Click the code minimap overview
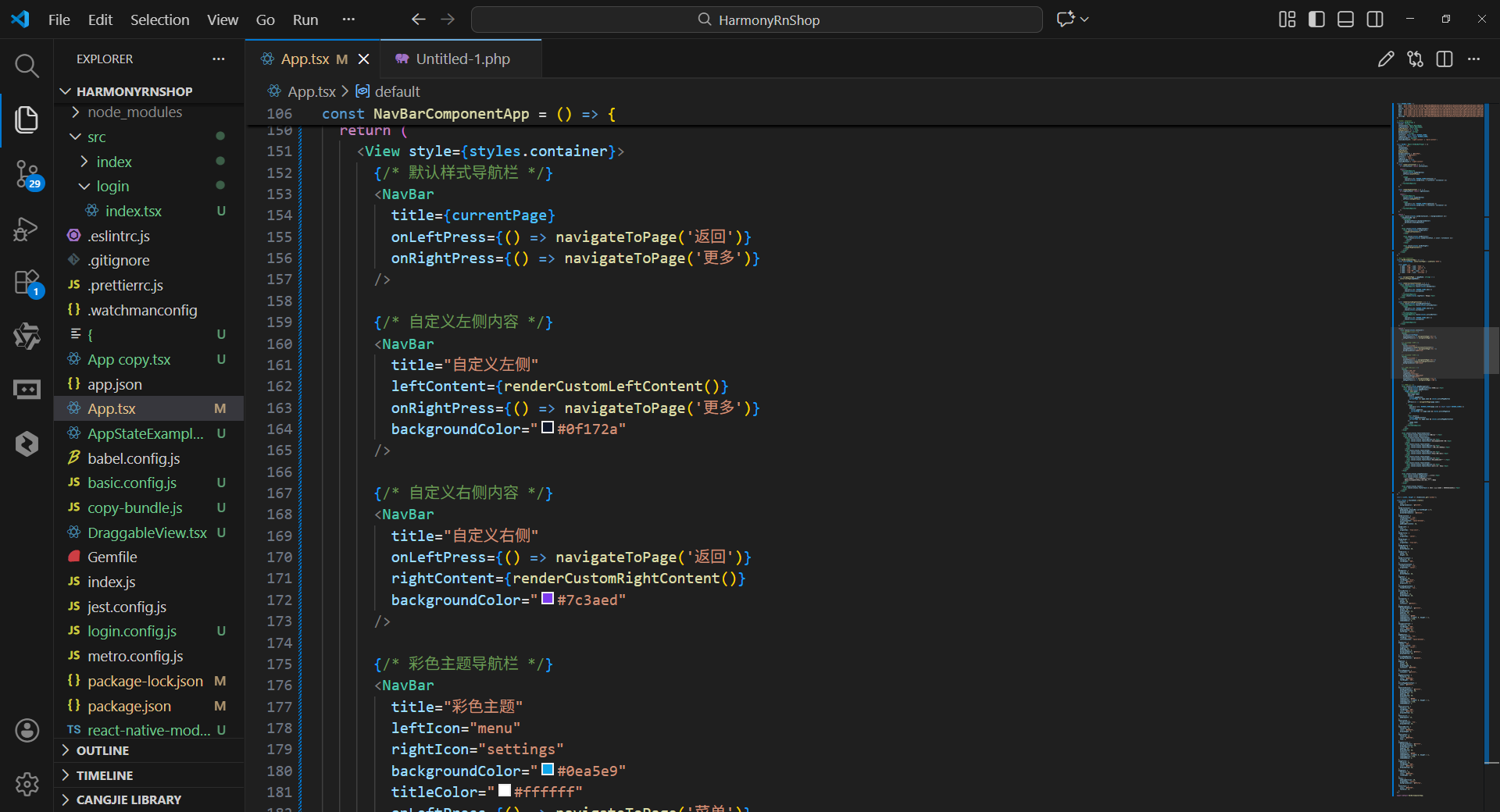This screenshot has width=1500, height=812. 1437,449
